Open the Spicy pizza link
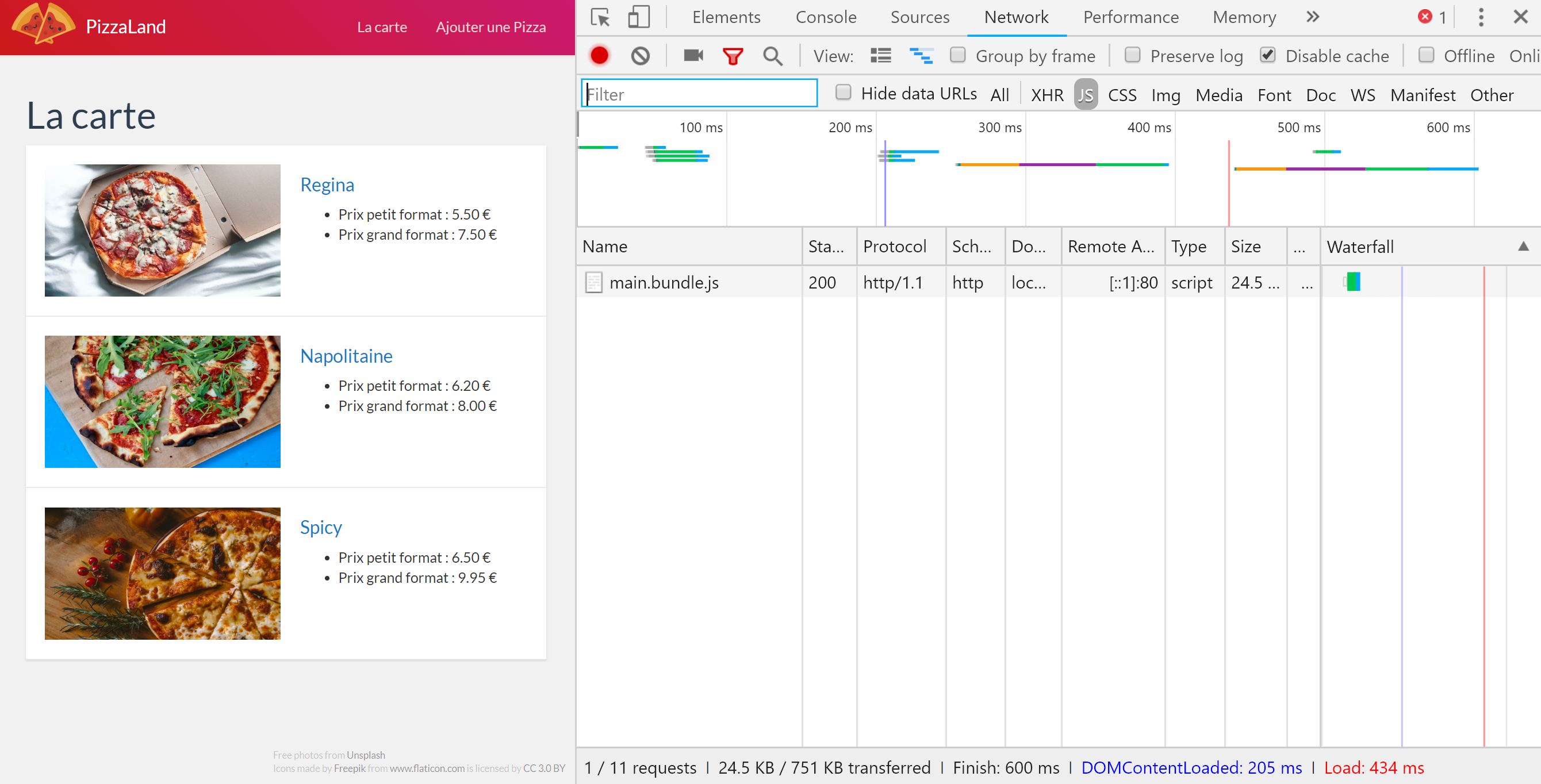This screenshot has height=784, width=1541. [321, 528]
